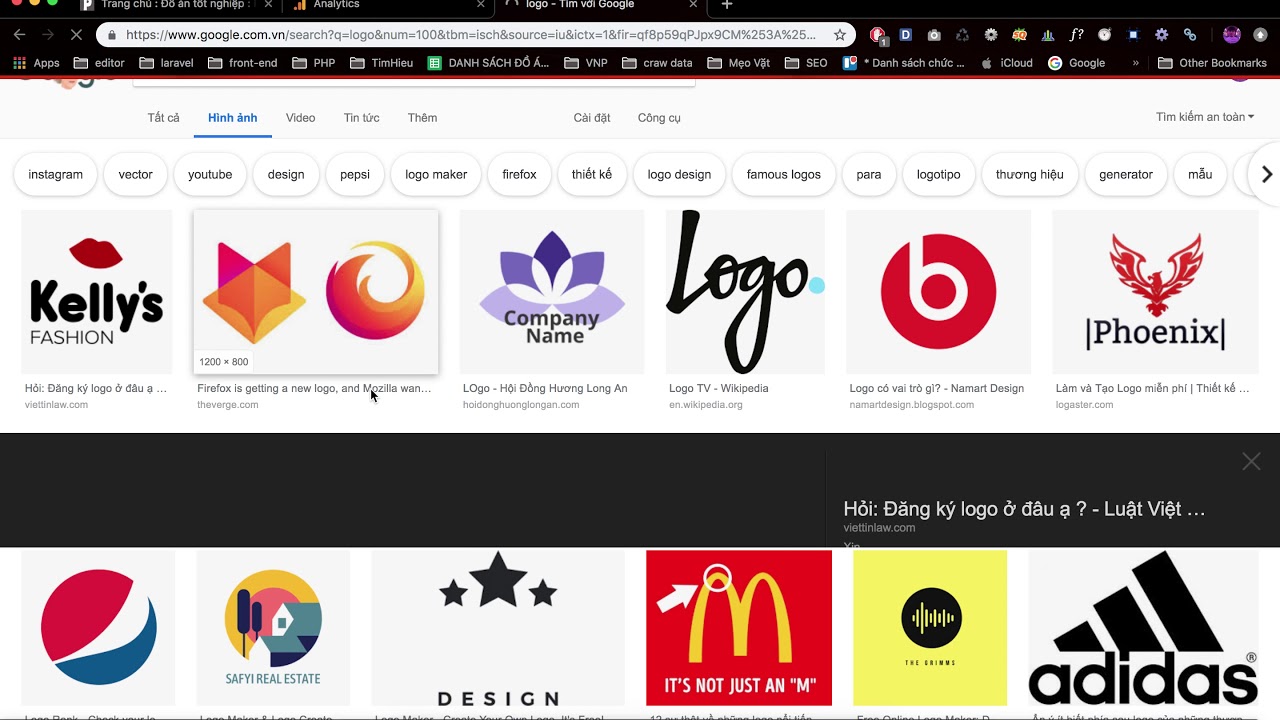1280x720 pixels.
Task: Open Công cụ tools
Action: point(659,118)
